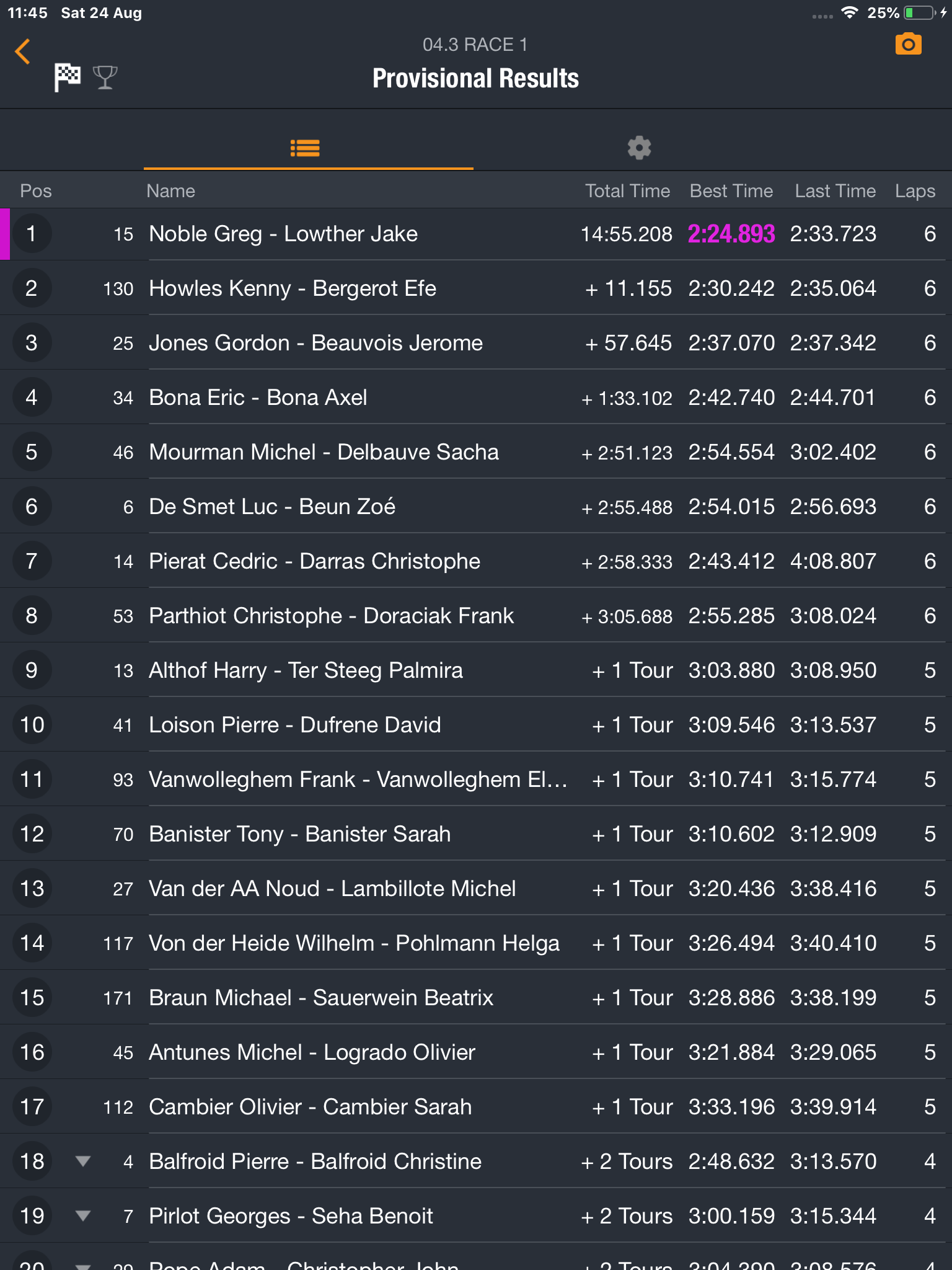
Task: Open the checkered flag results view
Action: (68, 78)
